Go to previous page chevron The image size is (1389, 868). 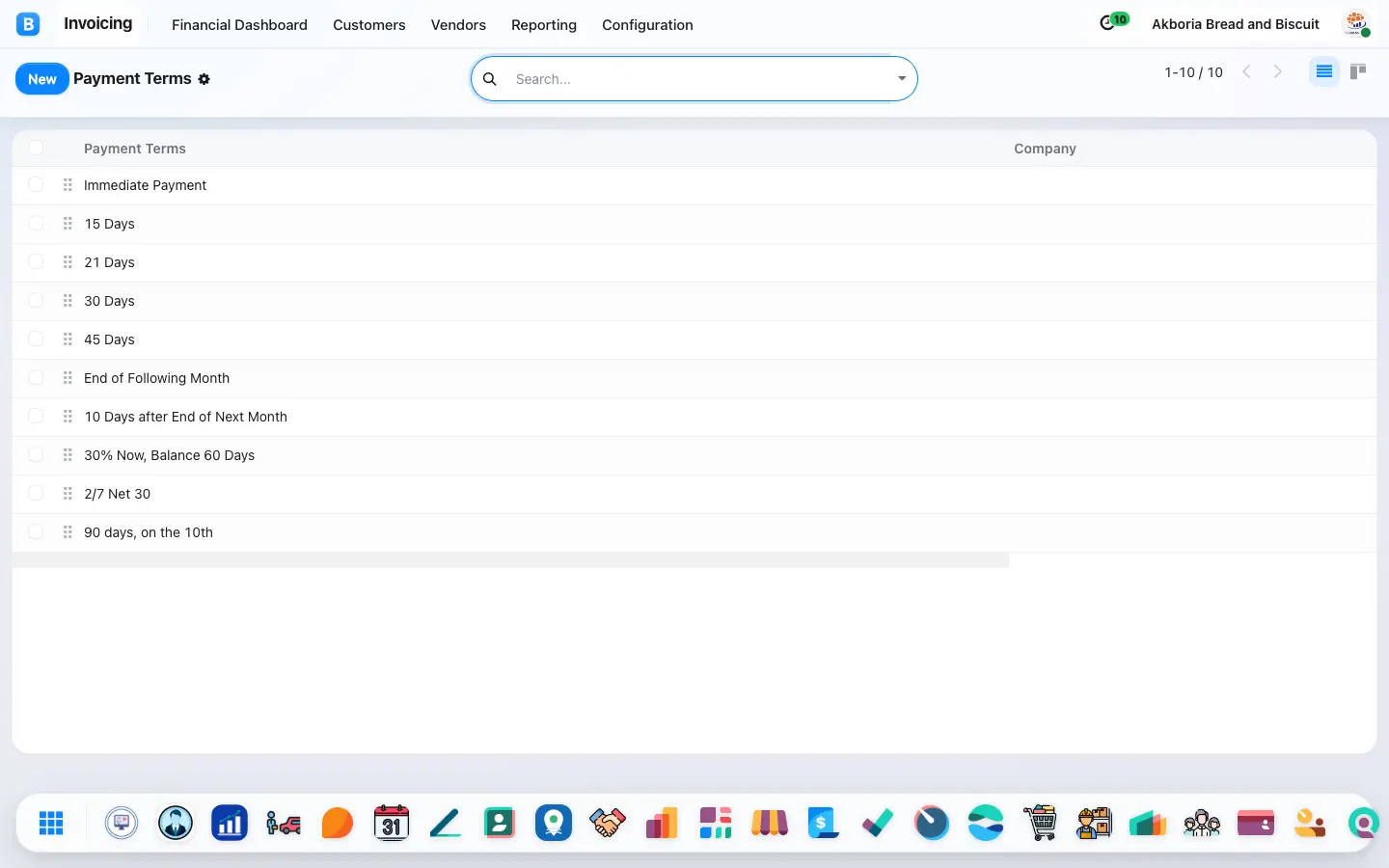coord(1246,71)
